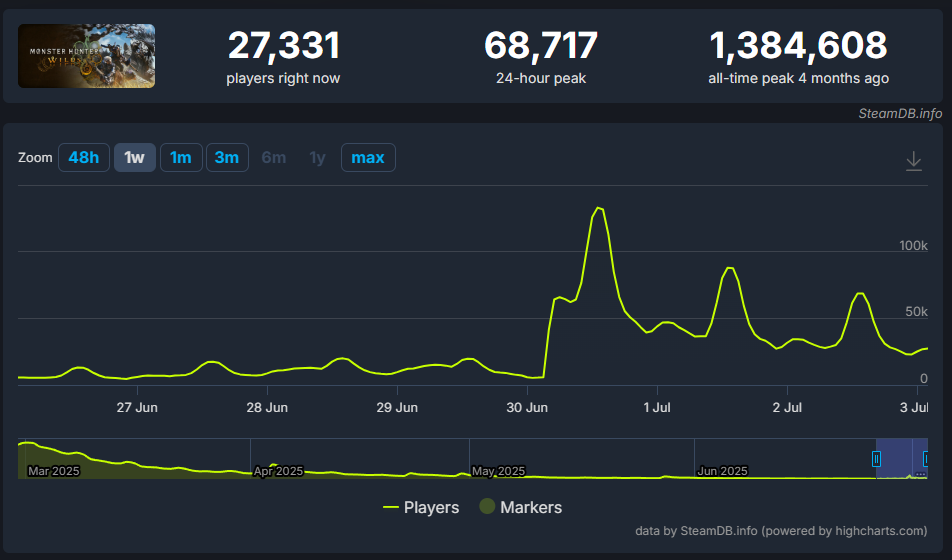Click the data by SteamDB.info highcharts credit
Viewport: 952px width, 560px height.
tap(781, 531)
